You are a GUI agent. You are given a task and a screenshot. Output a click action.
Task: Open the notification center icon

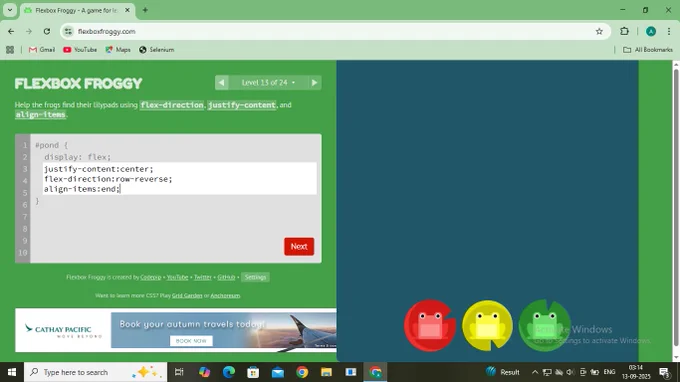click(664, 372)
